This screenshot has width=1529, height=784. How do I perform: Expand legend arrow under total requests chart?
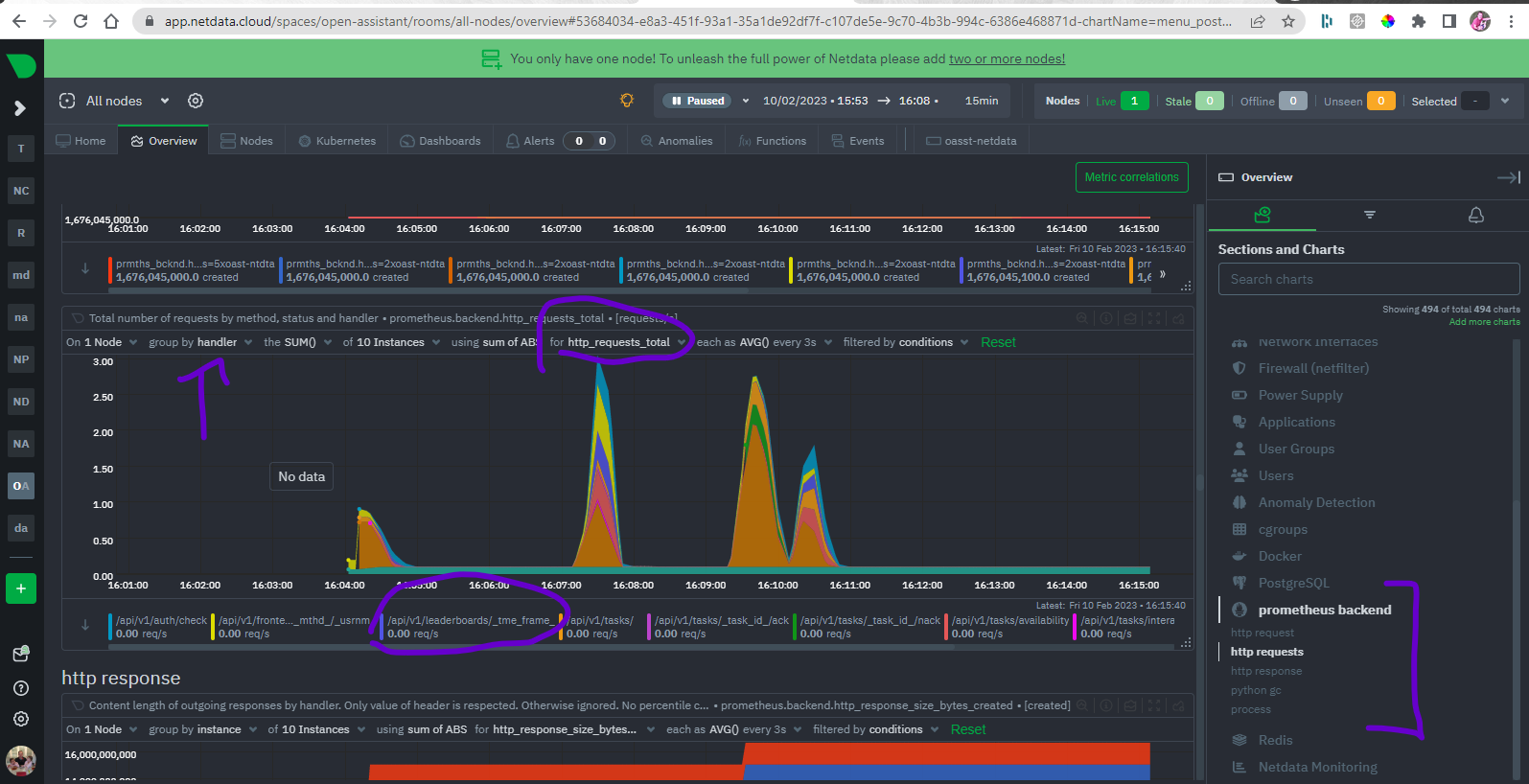85,625
